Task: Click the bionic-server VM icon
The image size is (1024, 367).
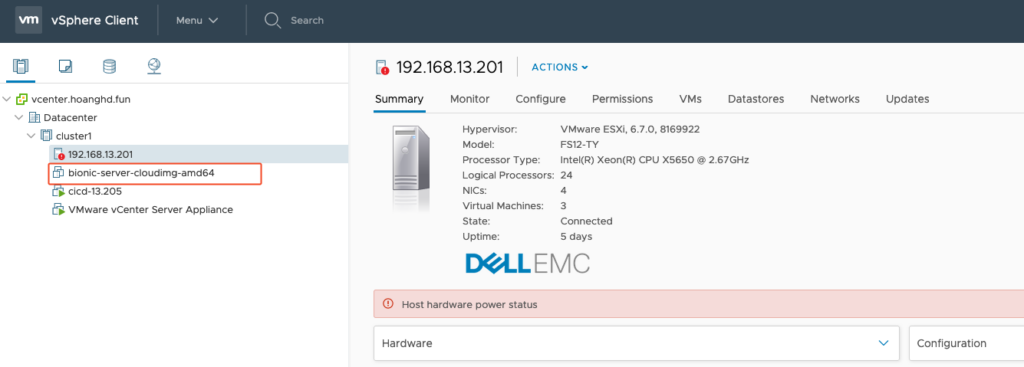Action: pos(58,173)
